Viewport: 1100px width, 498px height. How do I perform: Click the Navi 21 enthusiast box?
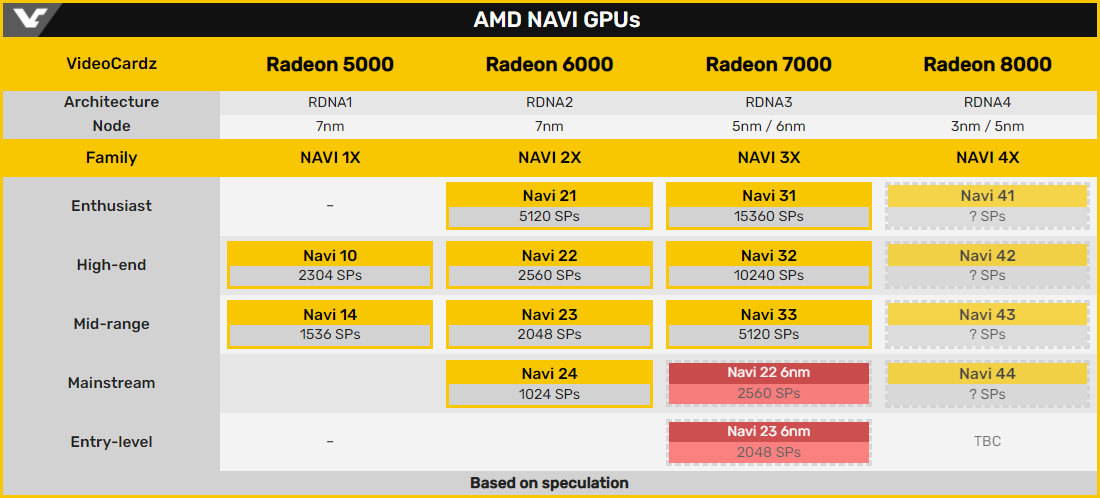549,206
